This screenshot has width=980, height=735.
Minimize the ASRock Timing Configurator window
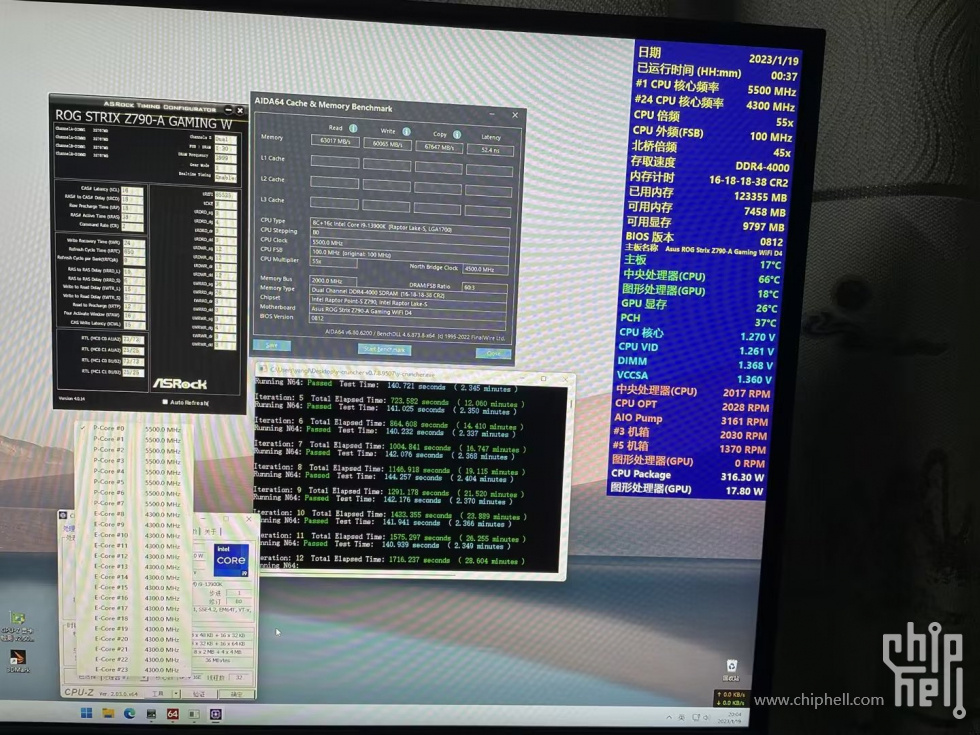tap(228, 109)
